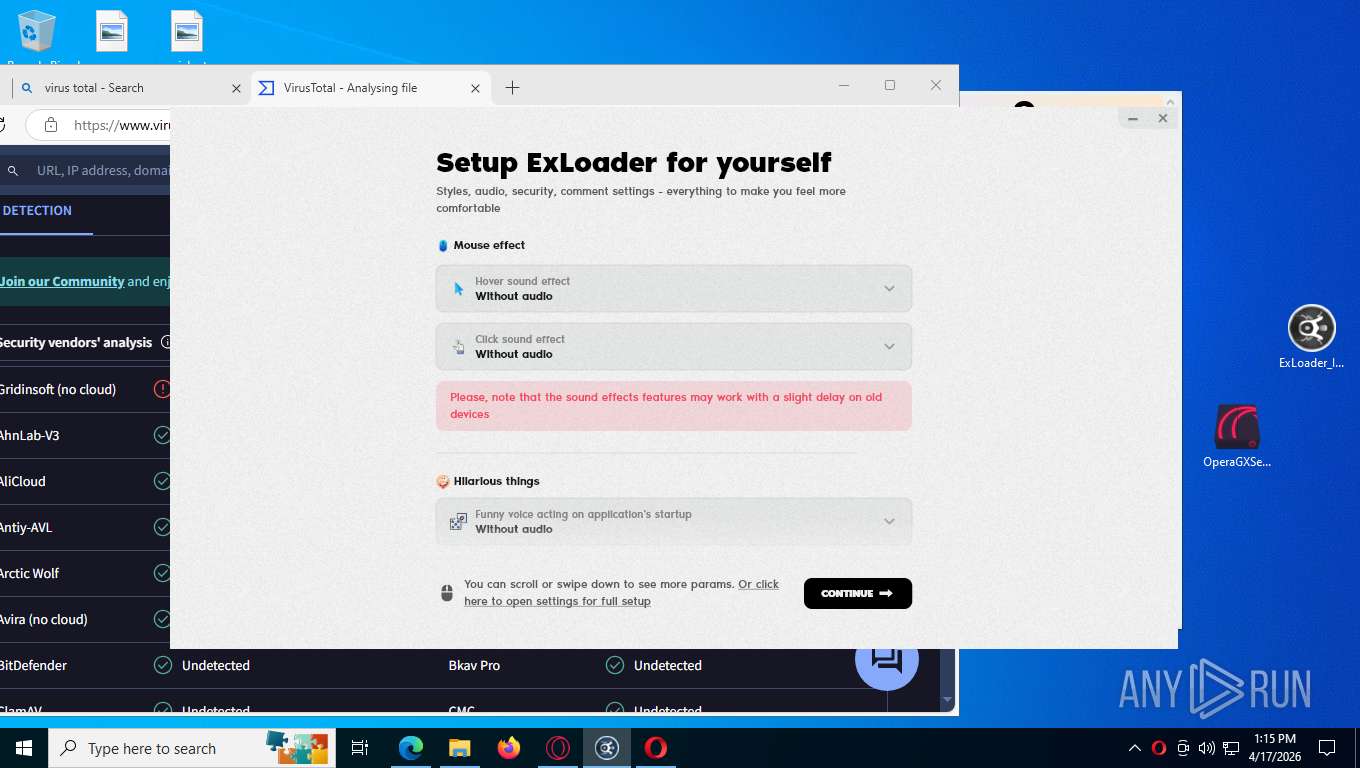Click the funny voice acting dice icon

(x=458, y=522)
